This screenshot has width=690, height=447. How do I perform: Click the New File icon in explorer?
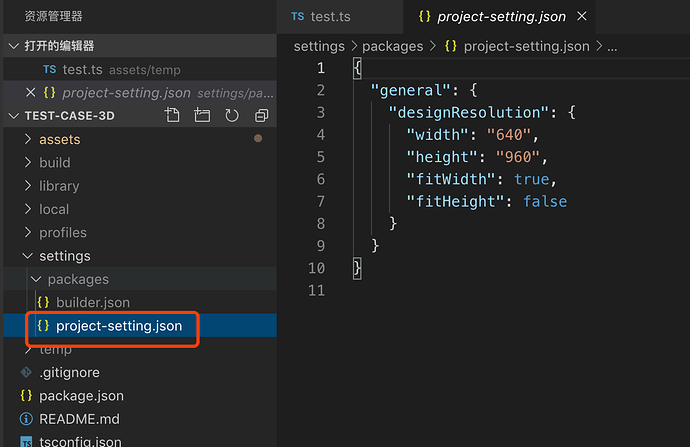[x=173, y=116]
